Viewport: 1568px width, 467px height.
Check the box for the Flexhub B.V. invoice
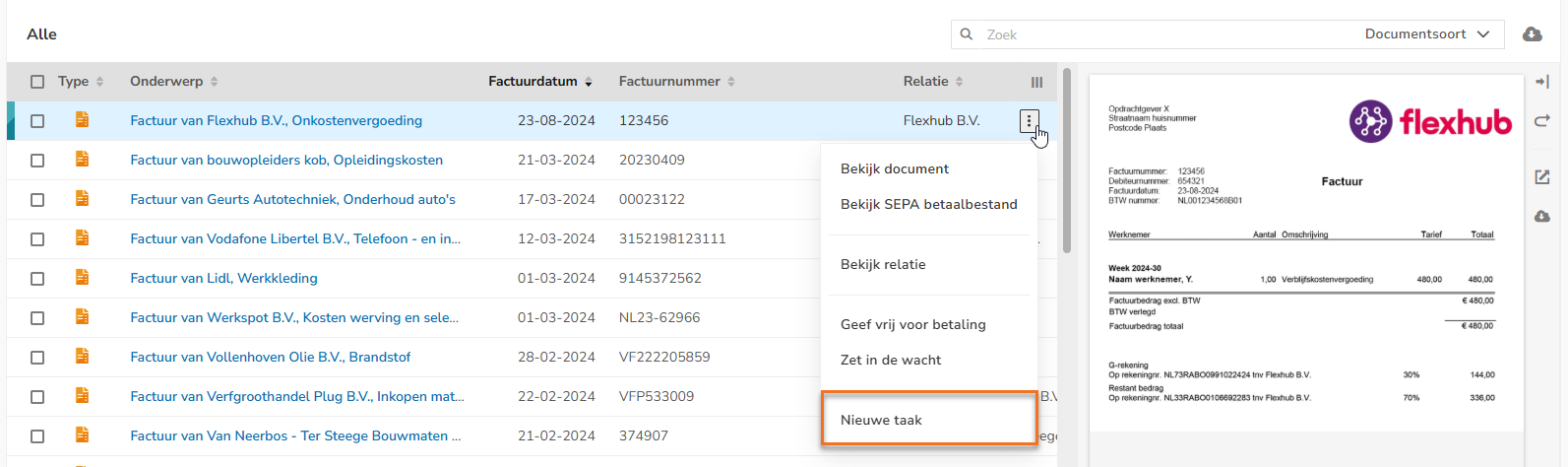click(x=37, y=121)
